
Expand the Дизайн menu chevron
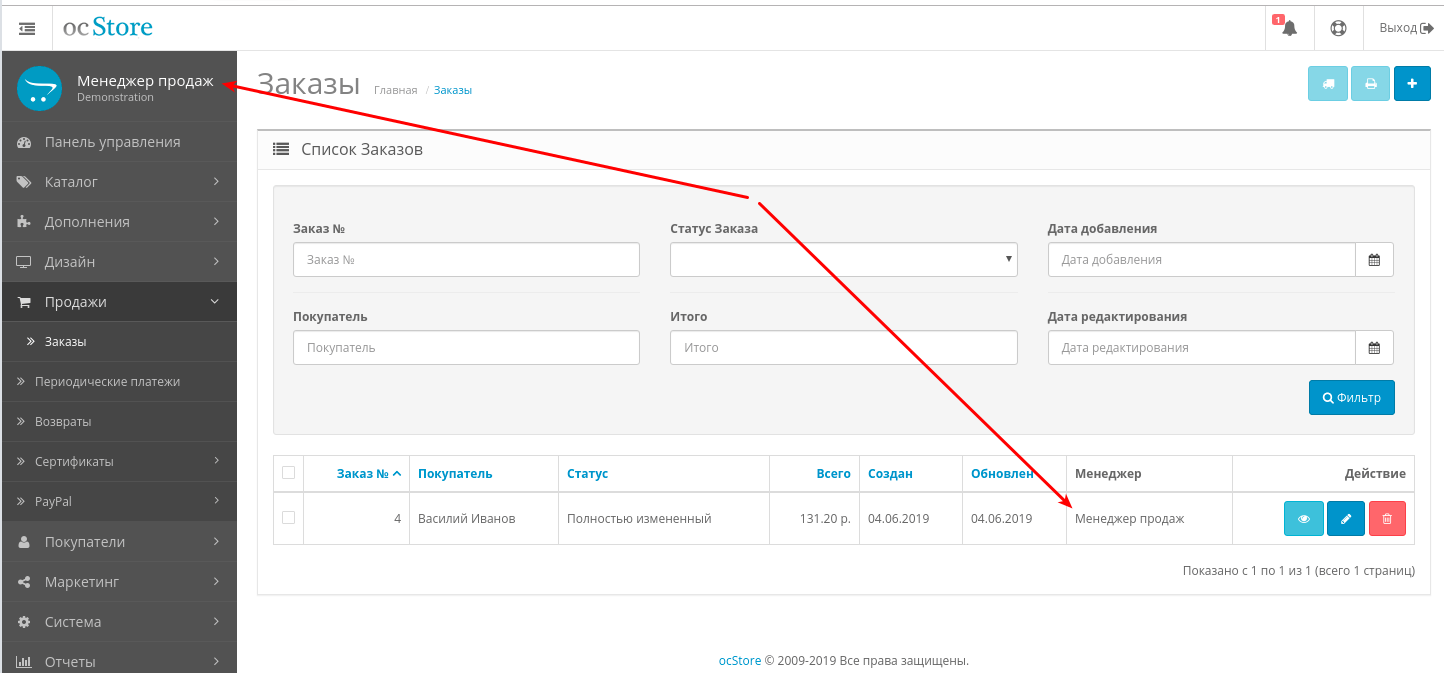pos(216,262)
